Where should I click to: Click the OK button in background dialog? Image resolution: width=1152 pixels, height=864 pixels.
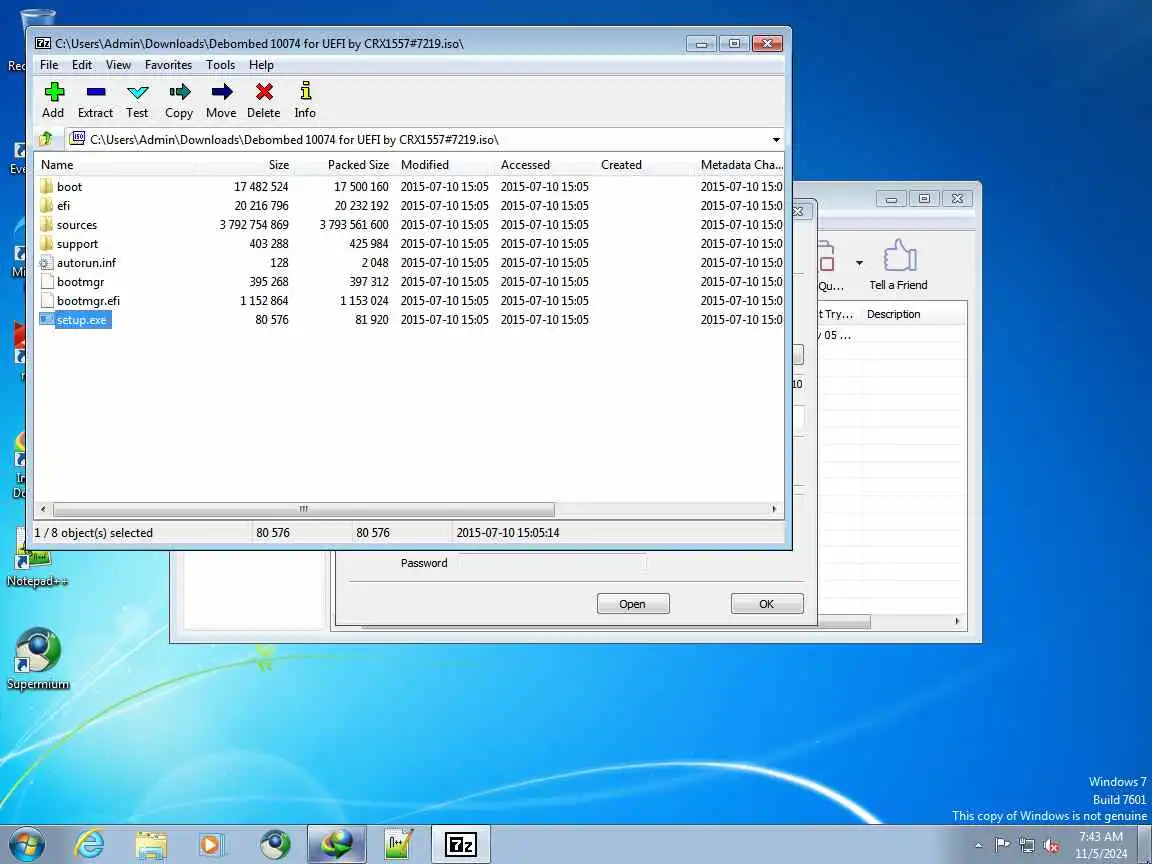pyautogui.click(x=766, y=604)
